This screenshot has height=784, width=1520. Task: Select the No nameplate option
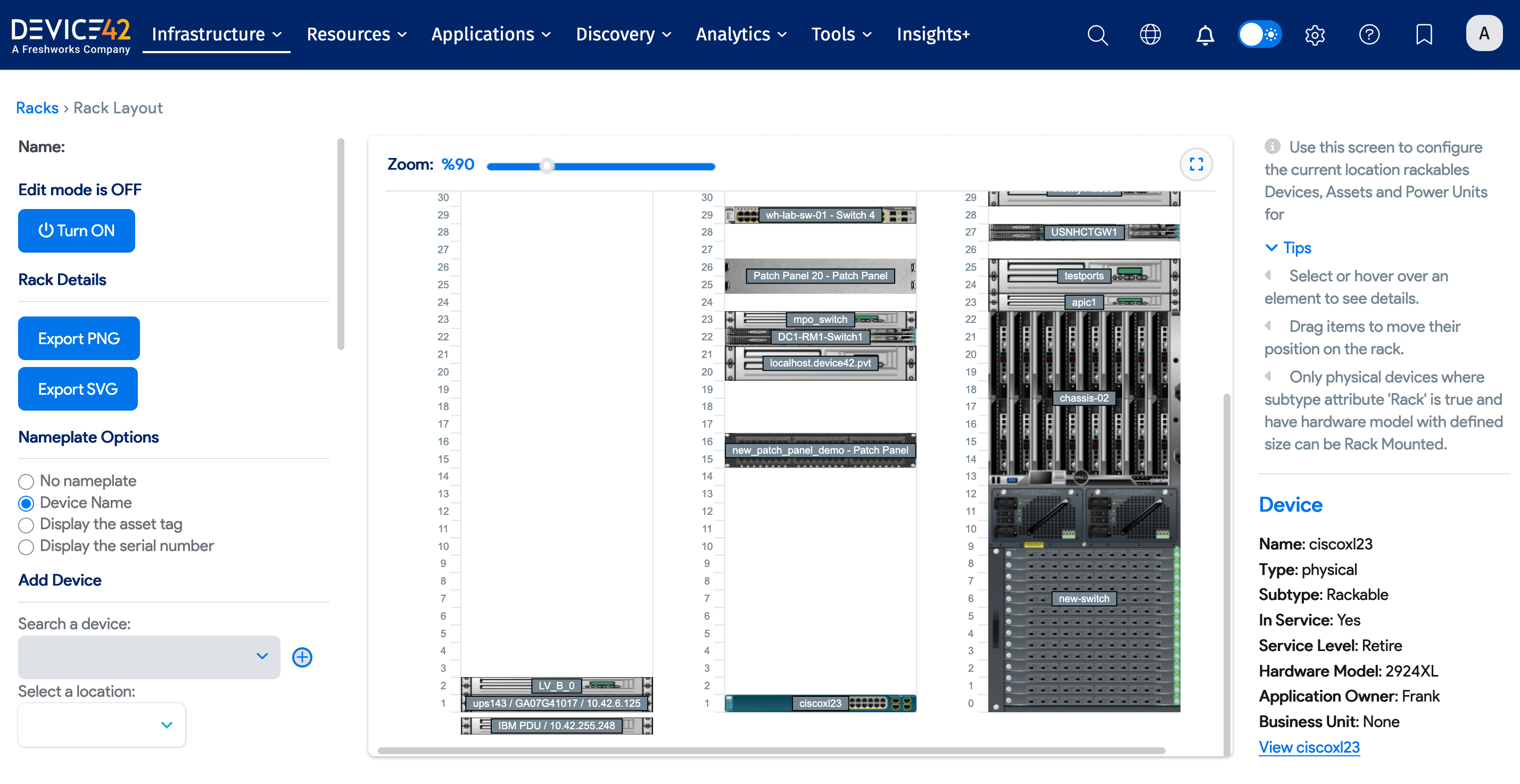click(x=26, y=481)
